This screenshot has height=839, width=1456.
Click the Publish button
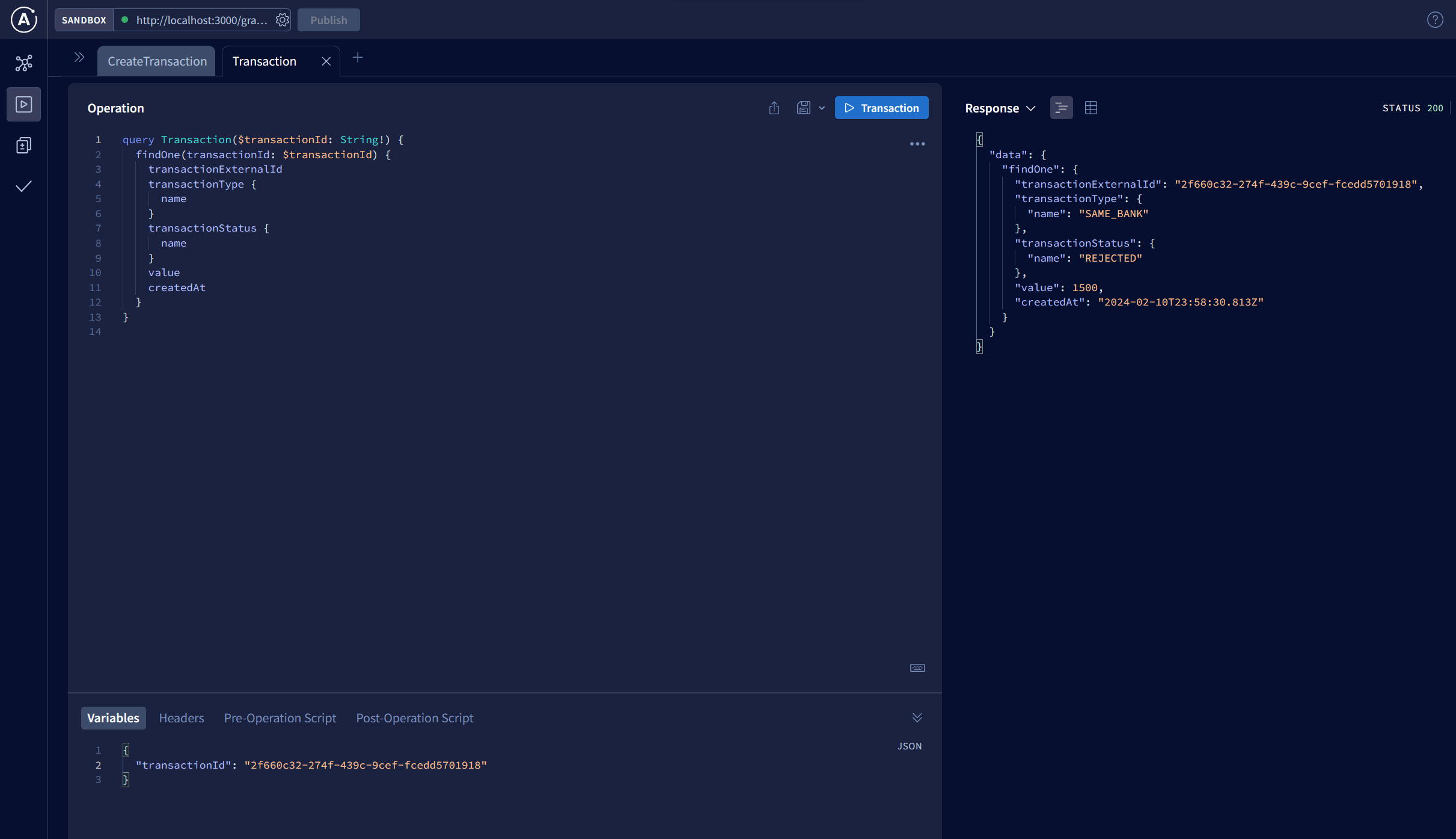[x=329, y=20]
